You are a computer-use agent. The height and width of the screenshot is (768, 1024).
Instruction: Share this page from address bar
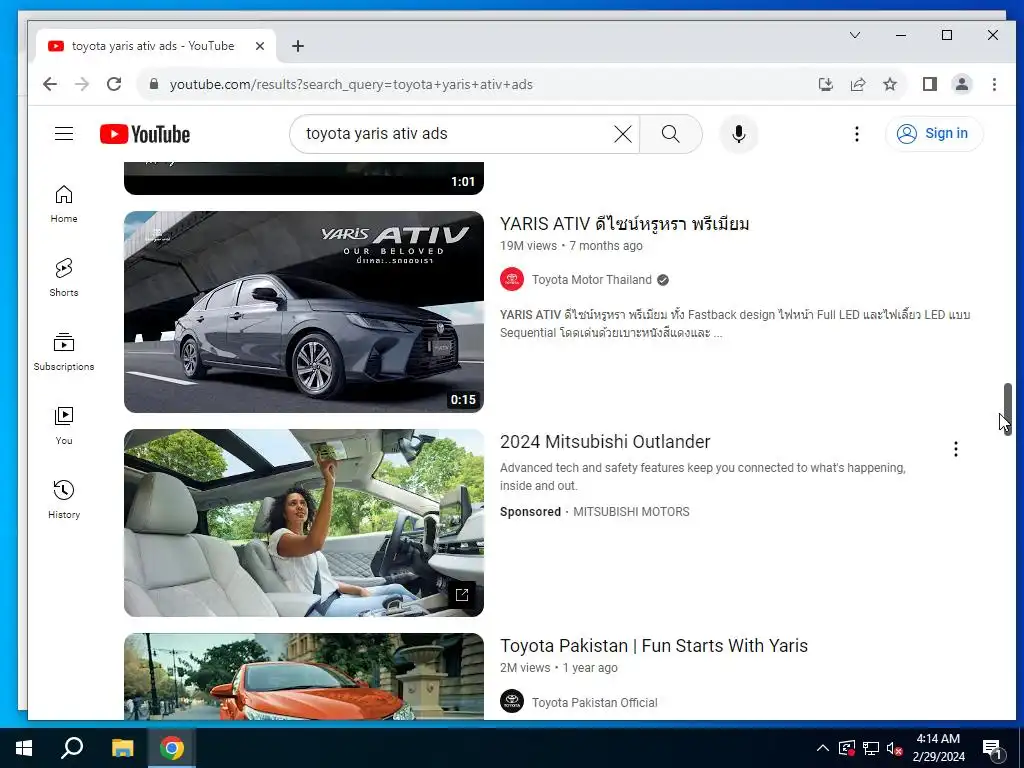(857, 84)
